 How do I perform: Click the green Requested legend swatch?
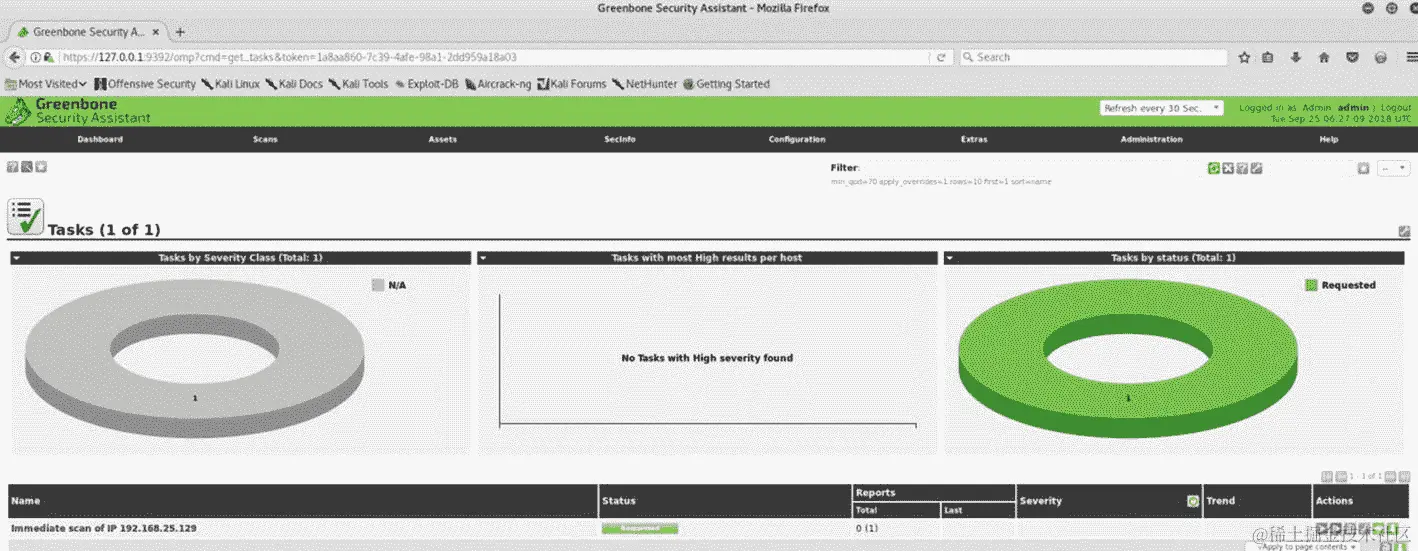tap(1311, 285)
